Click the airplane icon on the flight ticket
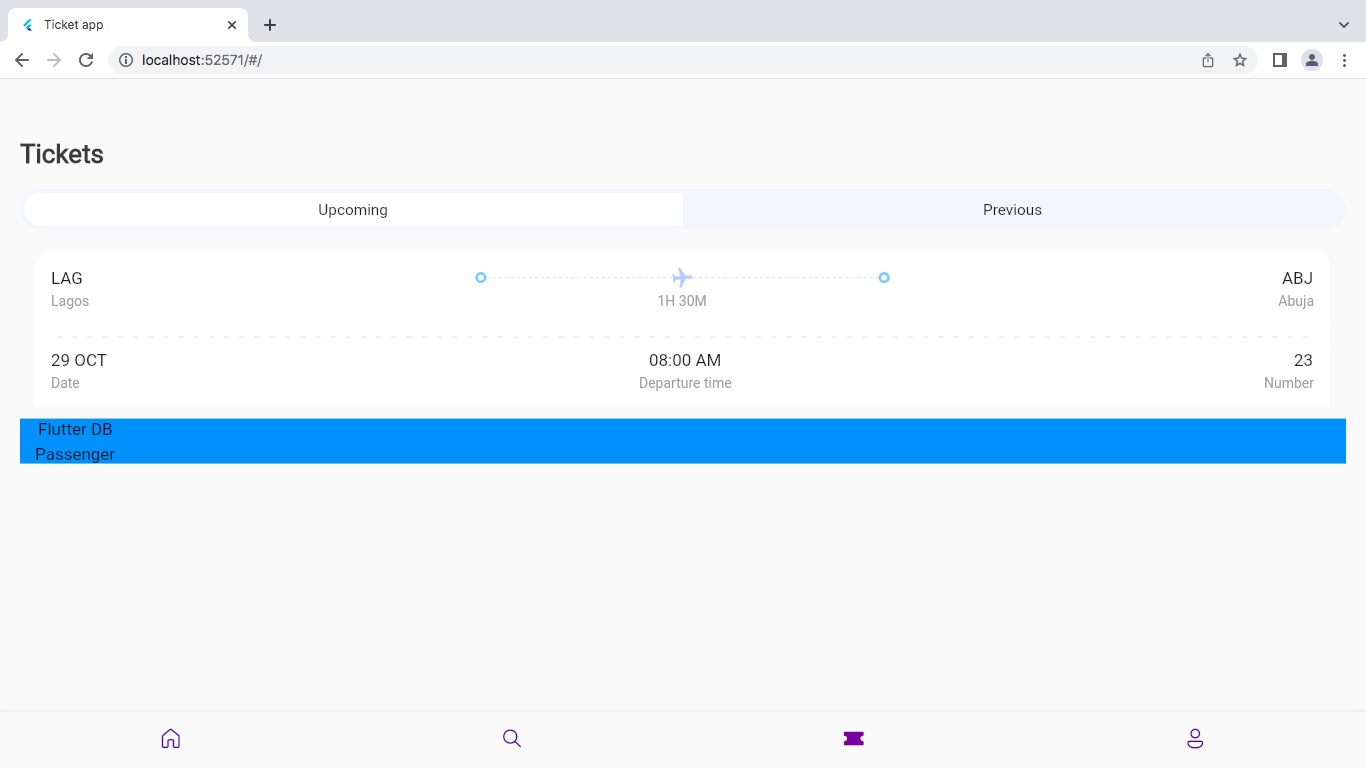Screen dimensions: 1366x768 (x=682, y=277)
